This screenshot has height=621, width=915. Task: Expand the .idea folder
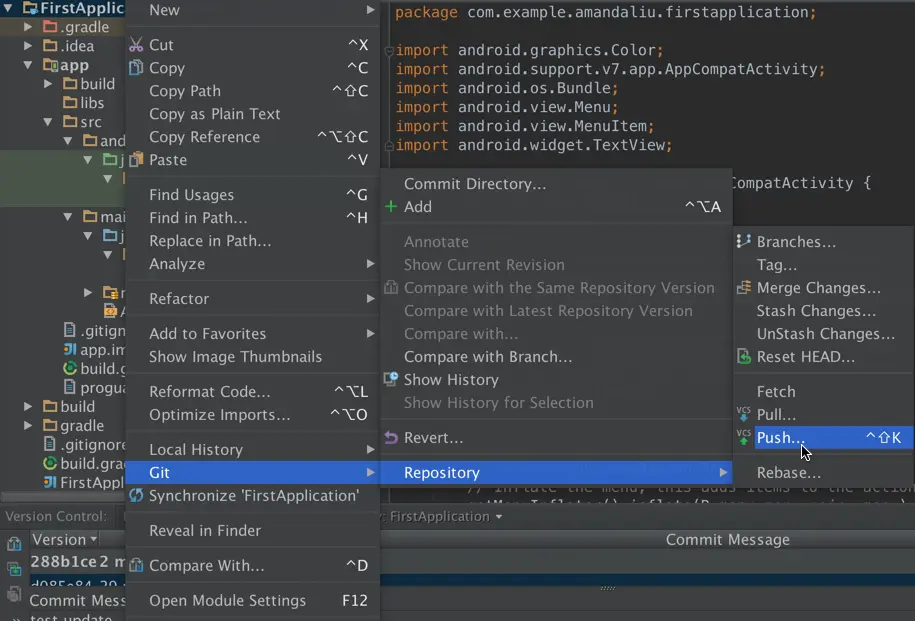[28, 46]
